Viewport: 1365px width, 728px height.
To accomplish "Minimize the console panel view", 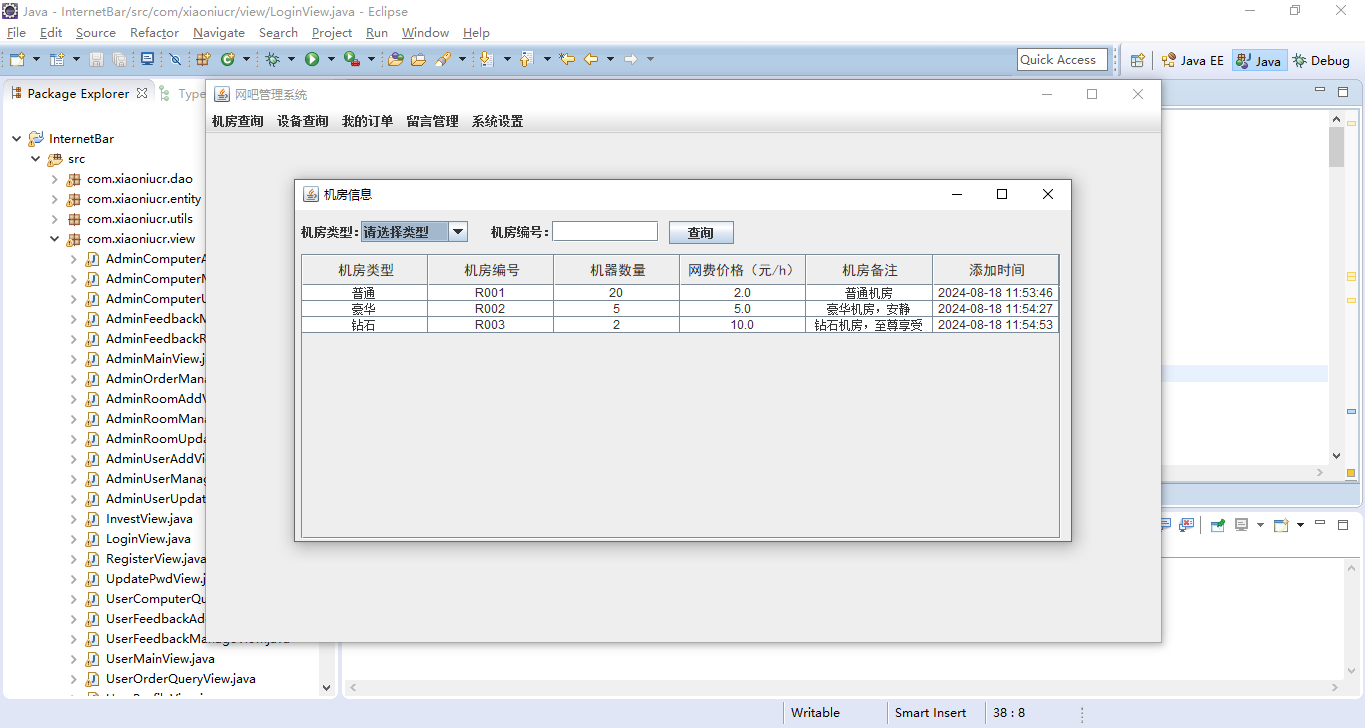I will click(x=1320, y=523).
